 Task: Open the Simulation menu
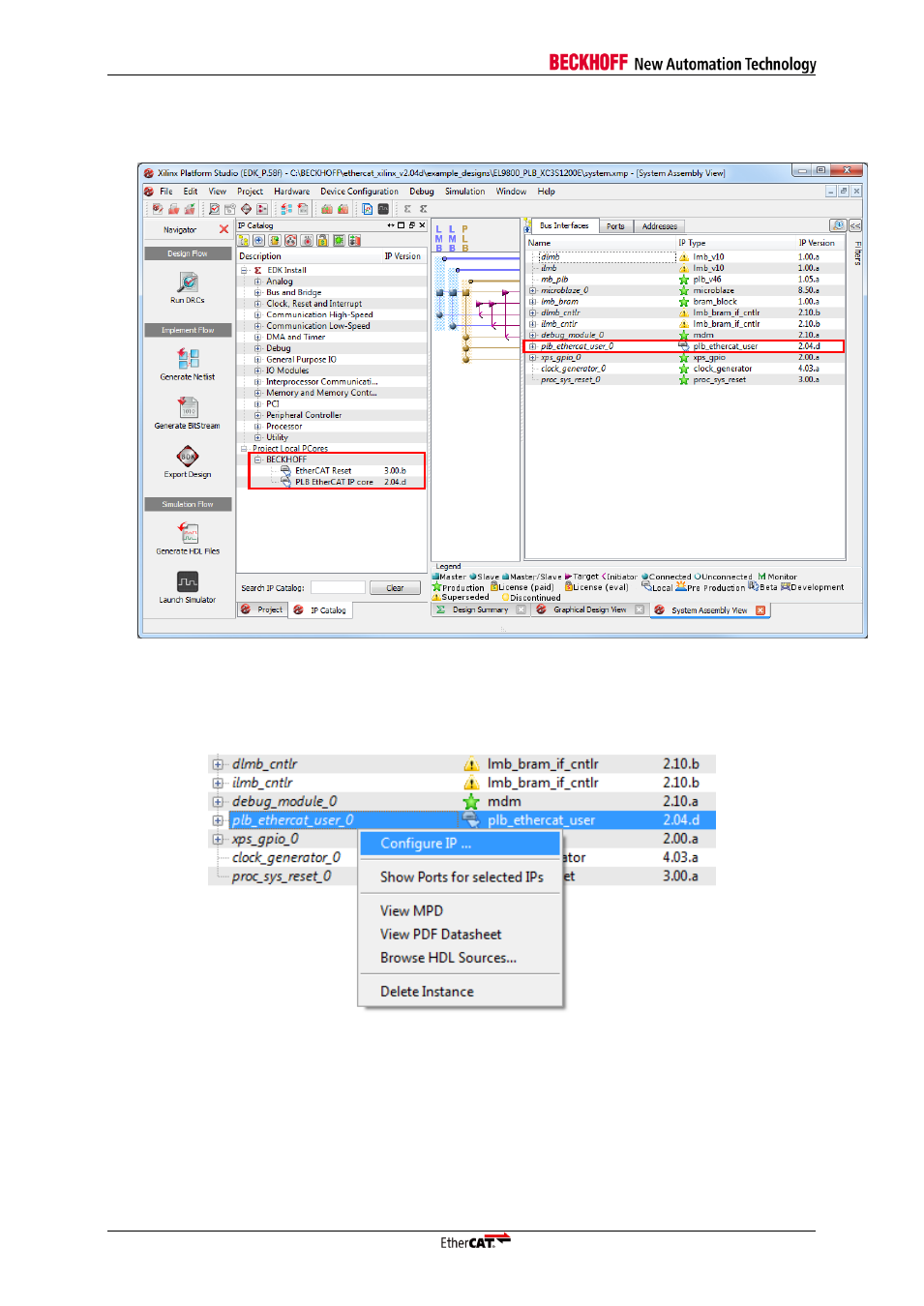[464, 192]
